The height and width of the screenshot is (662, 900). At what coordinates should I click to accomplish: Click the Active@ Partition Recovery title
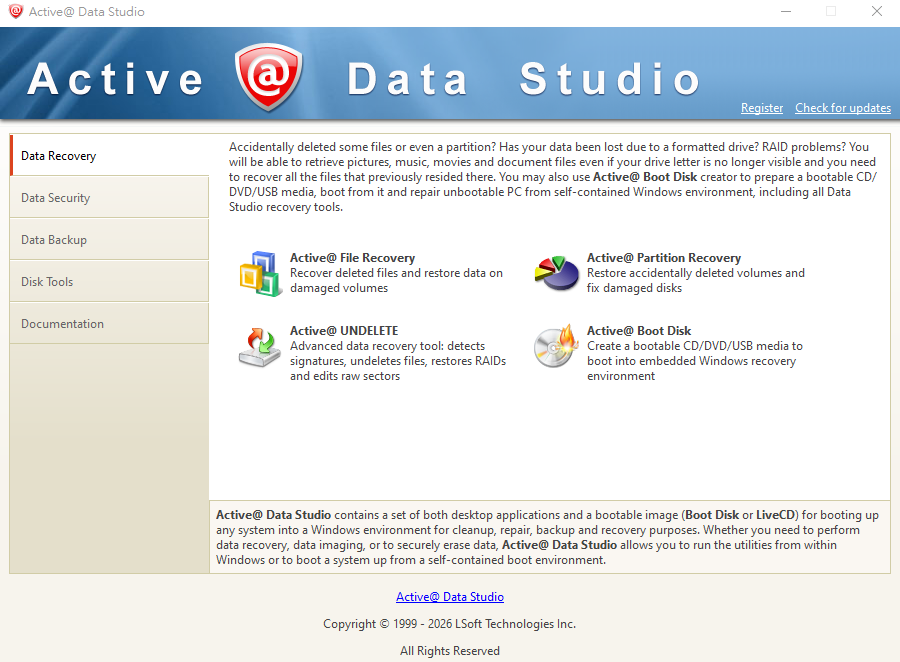coord(664,258)
